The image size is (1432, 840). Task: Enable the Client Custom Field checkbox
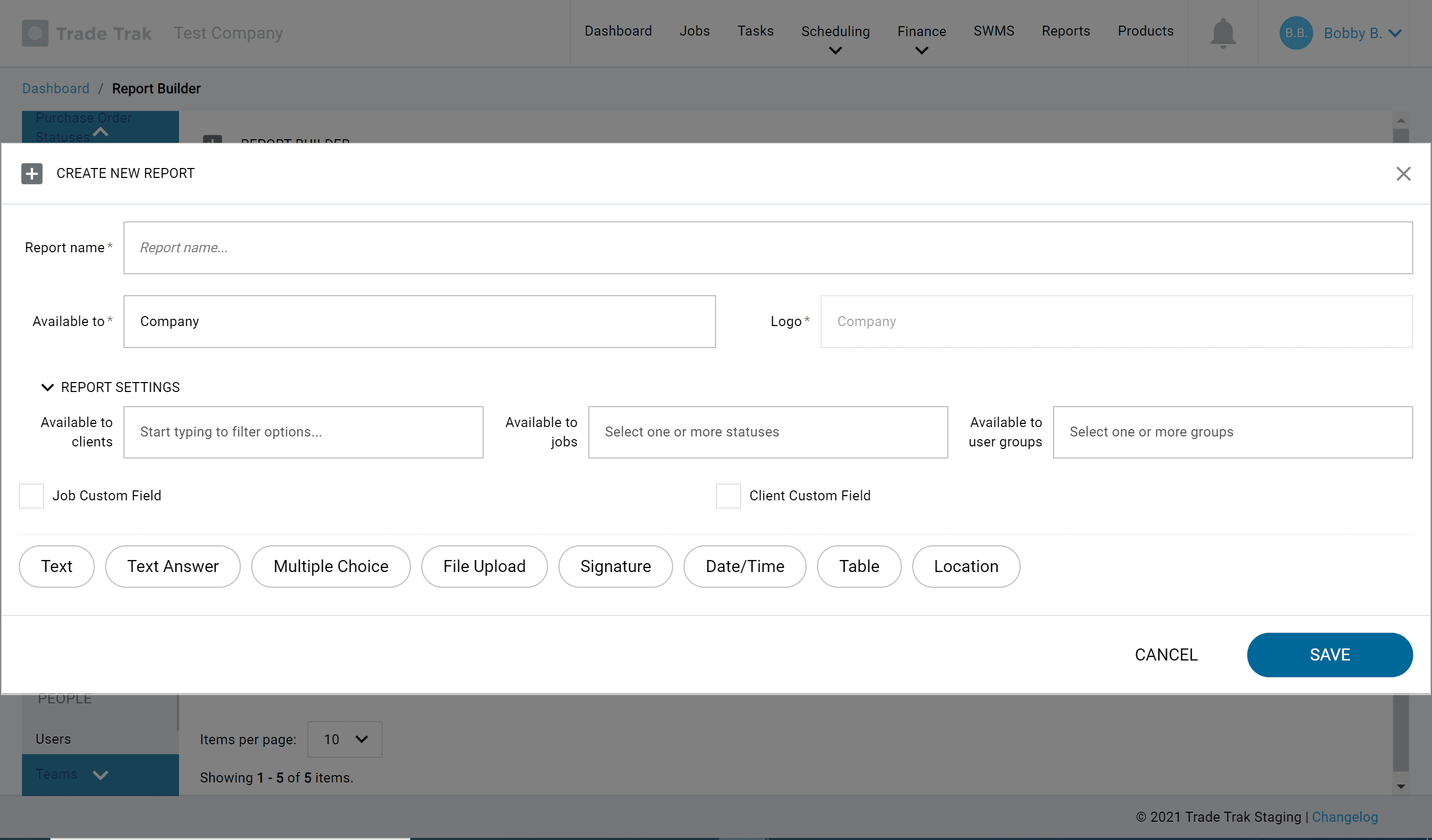pos(728,496)
